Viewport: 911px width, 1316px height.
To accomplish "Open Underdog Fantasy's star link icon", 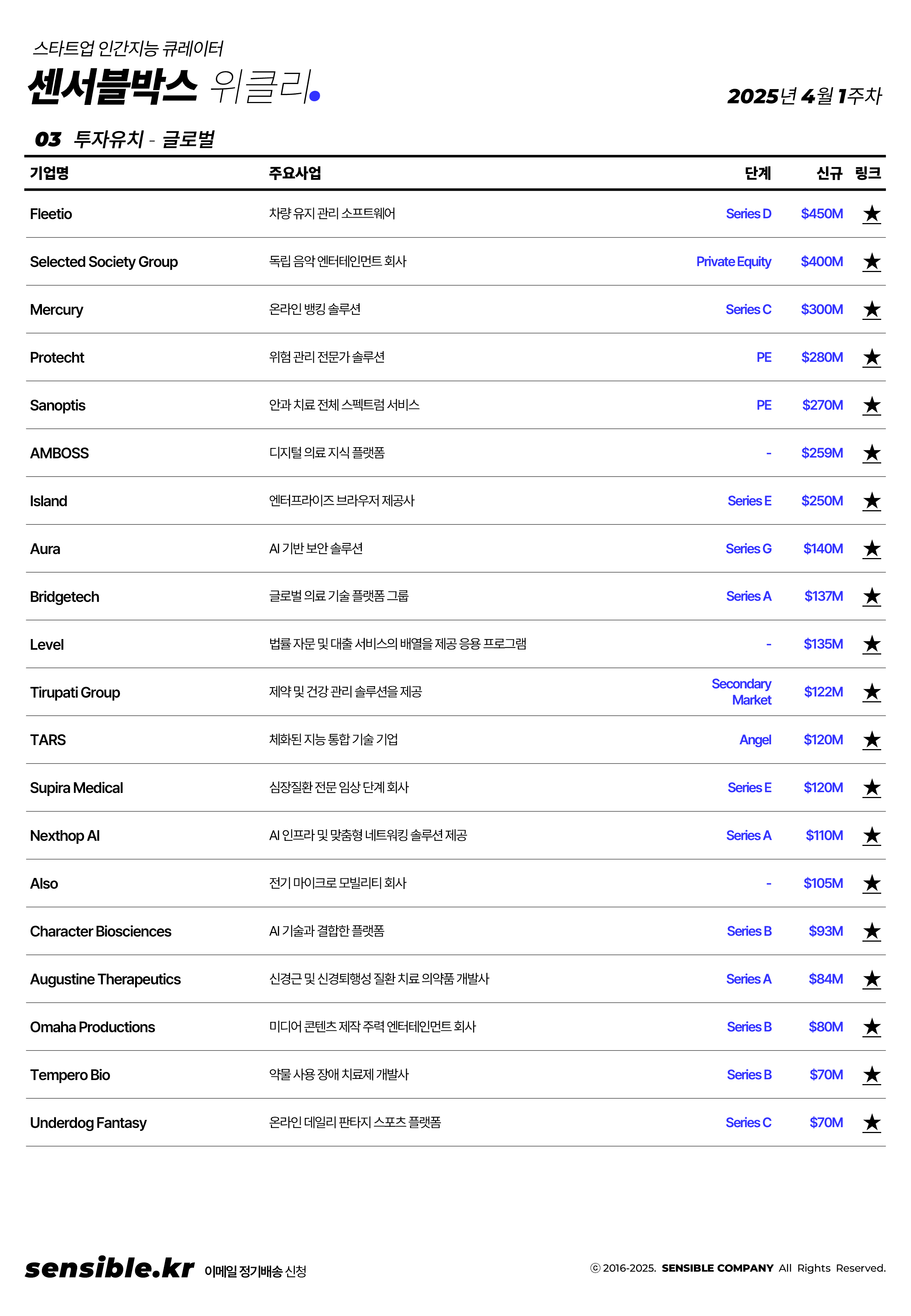I will [x=871, y=1123].
